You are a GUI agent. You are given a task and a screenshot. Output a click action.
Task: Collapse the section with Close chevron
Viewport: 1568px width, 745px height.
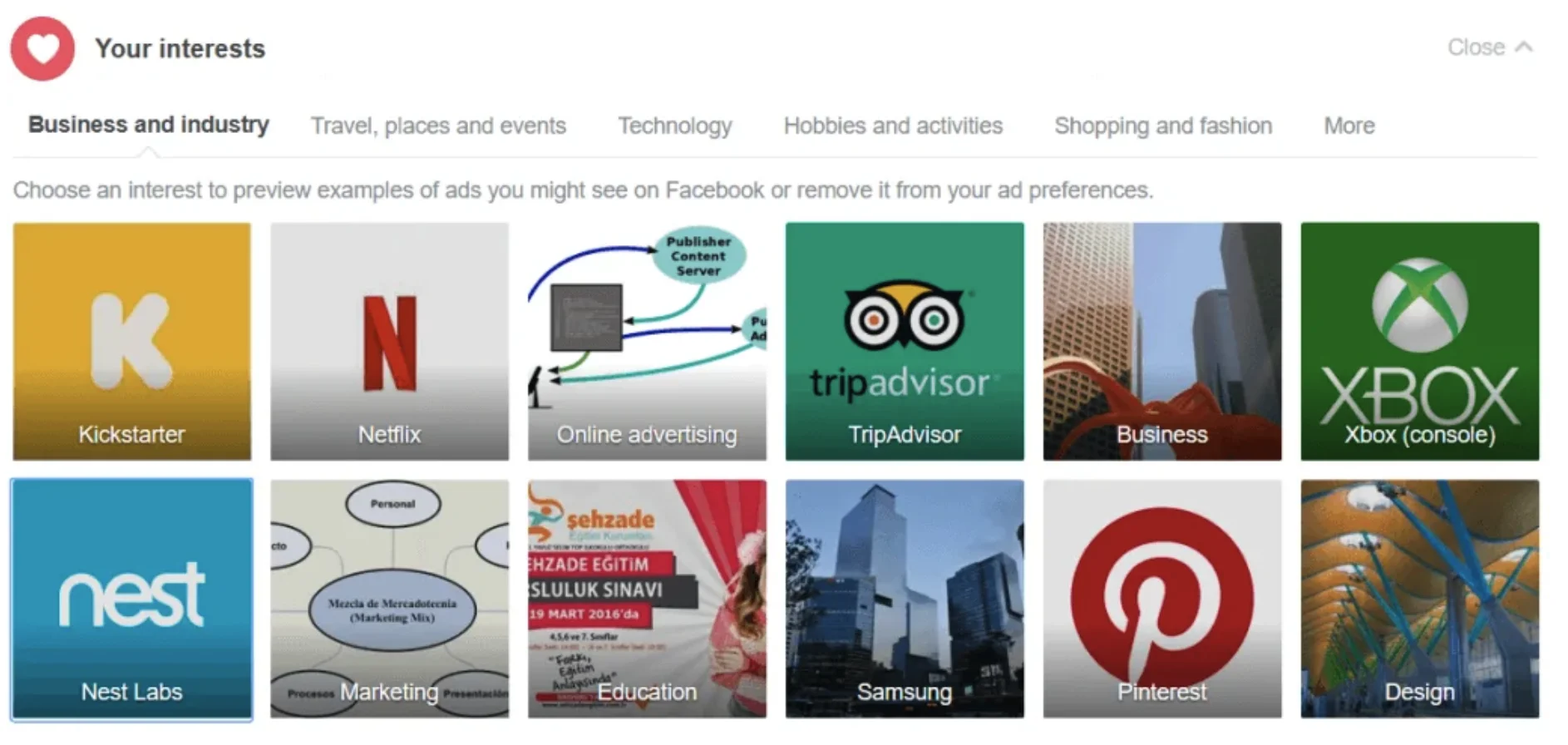click(x=1490, y=47)
